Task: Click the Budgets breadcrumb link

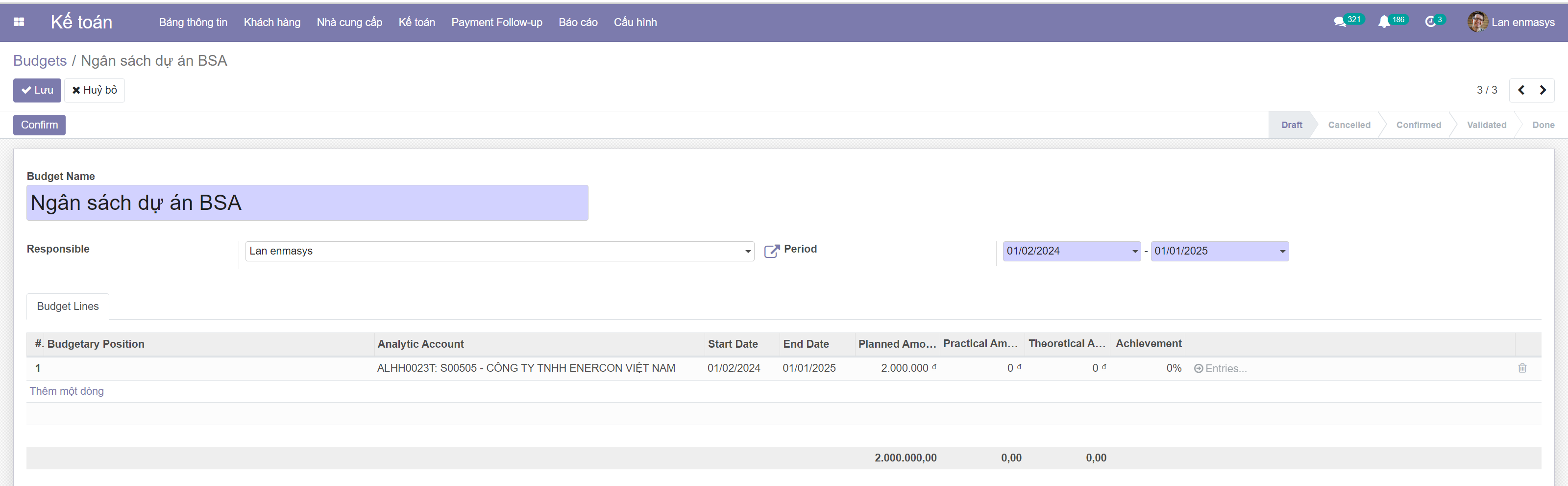Action: click(40, 61)
